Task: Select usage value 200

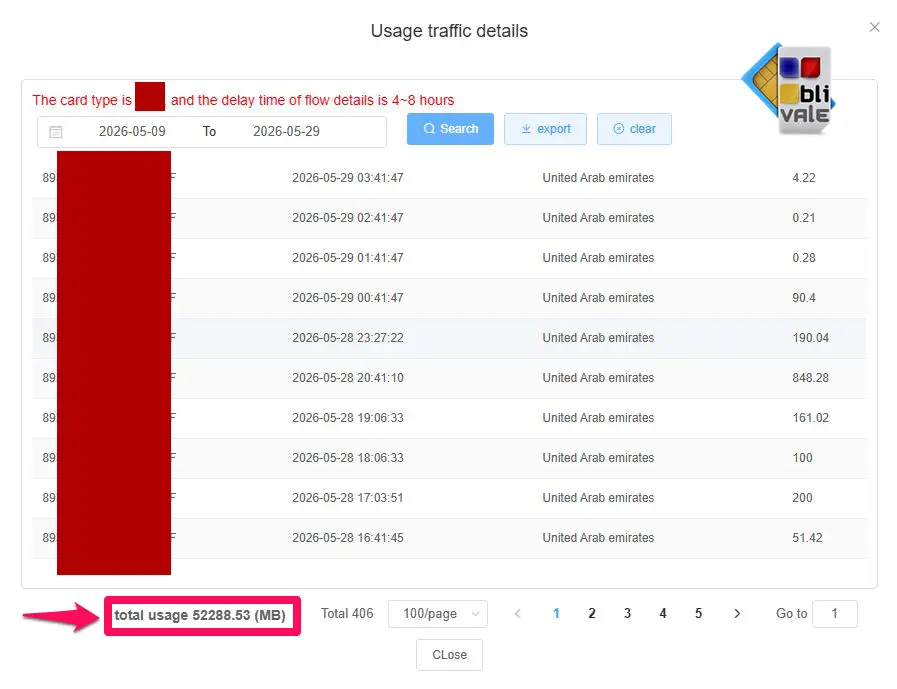Action: coord(802,498)
